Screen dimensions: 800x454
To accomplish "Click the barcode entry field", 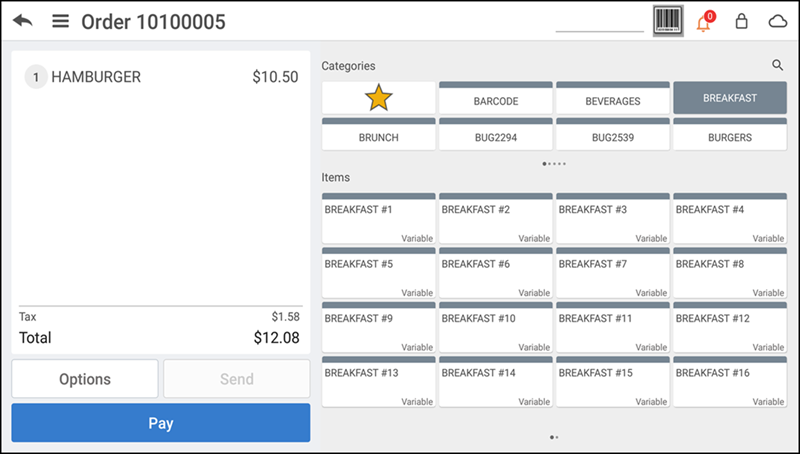I will pyautogui.click(x=599, y=22).
